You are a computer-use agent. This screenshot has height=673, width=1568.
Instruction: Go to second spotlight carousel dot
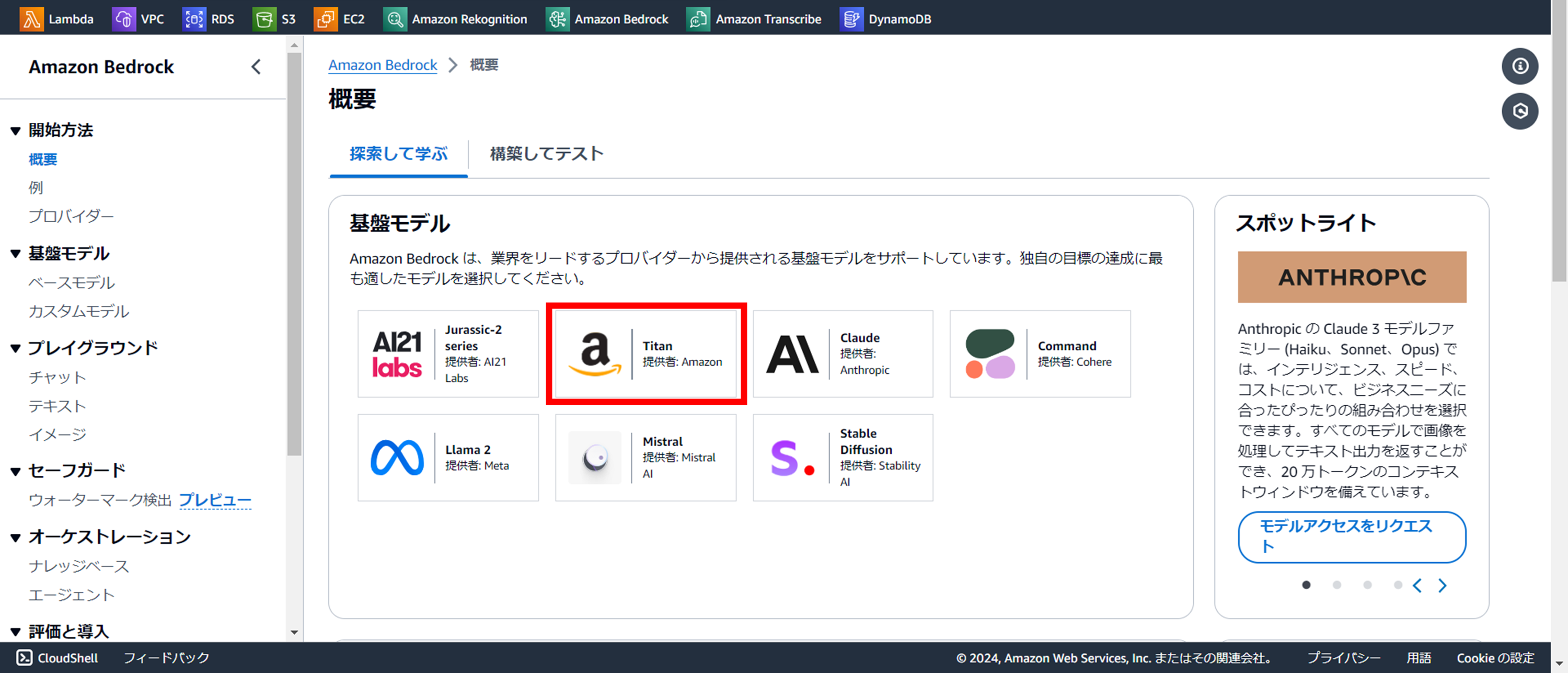coord(1336,585)
